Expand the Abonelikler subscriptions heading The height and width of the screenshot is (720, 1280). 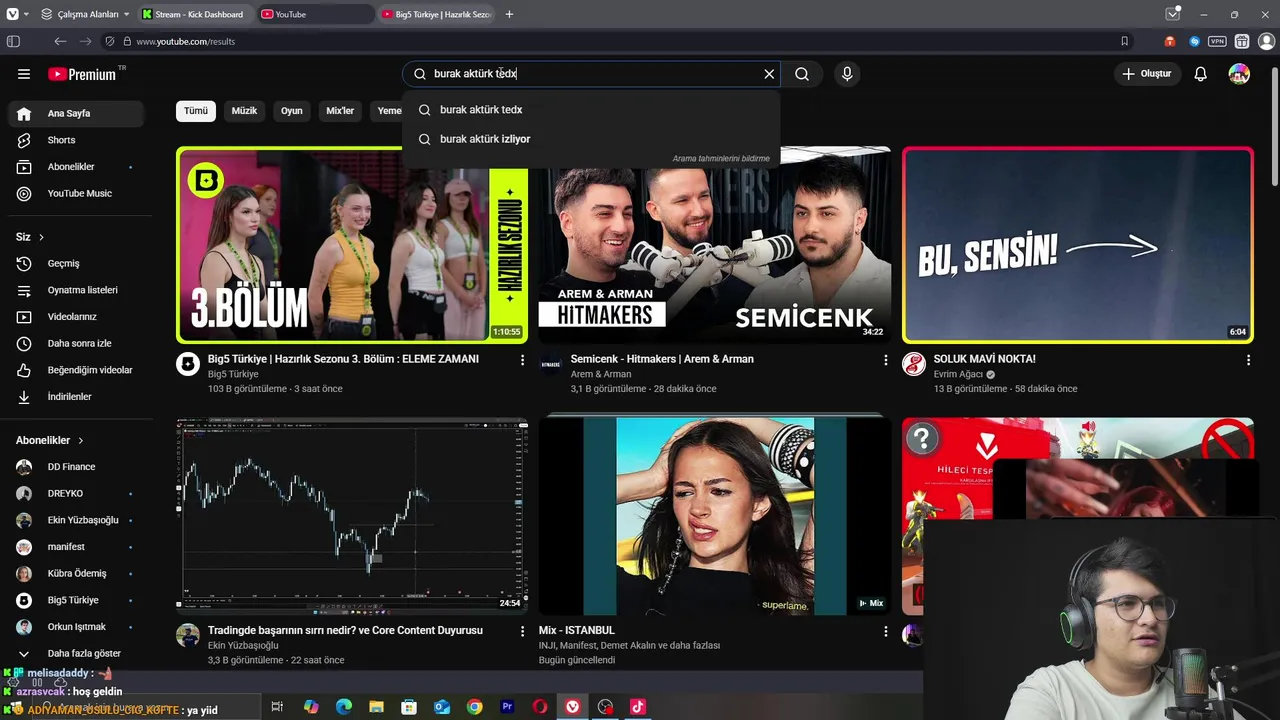tap(50, 440)
